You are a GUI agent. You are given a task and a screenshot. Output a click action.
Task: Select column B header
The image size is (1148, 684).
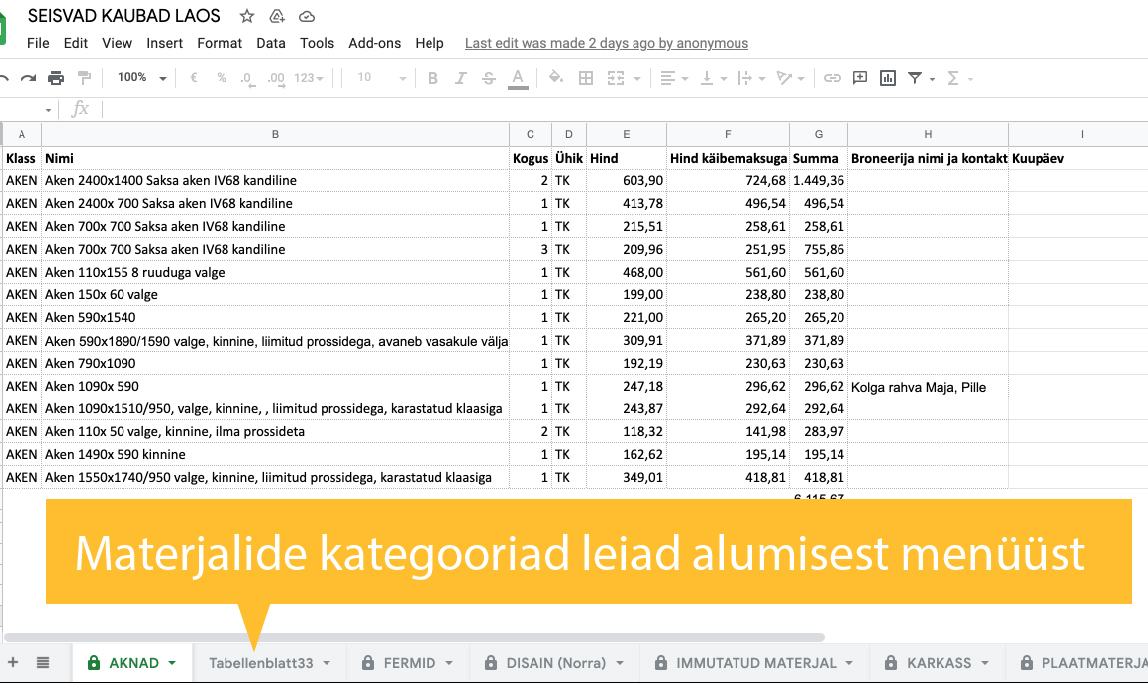[275, 134]
